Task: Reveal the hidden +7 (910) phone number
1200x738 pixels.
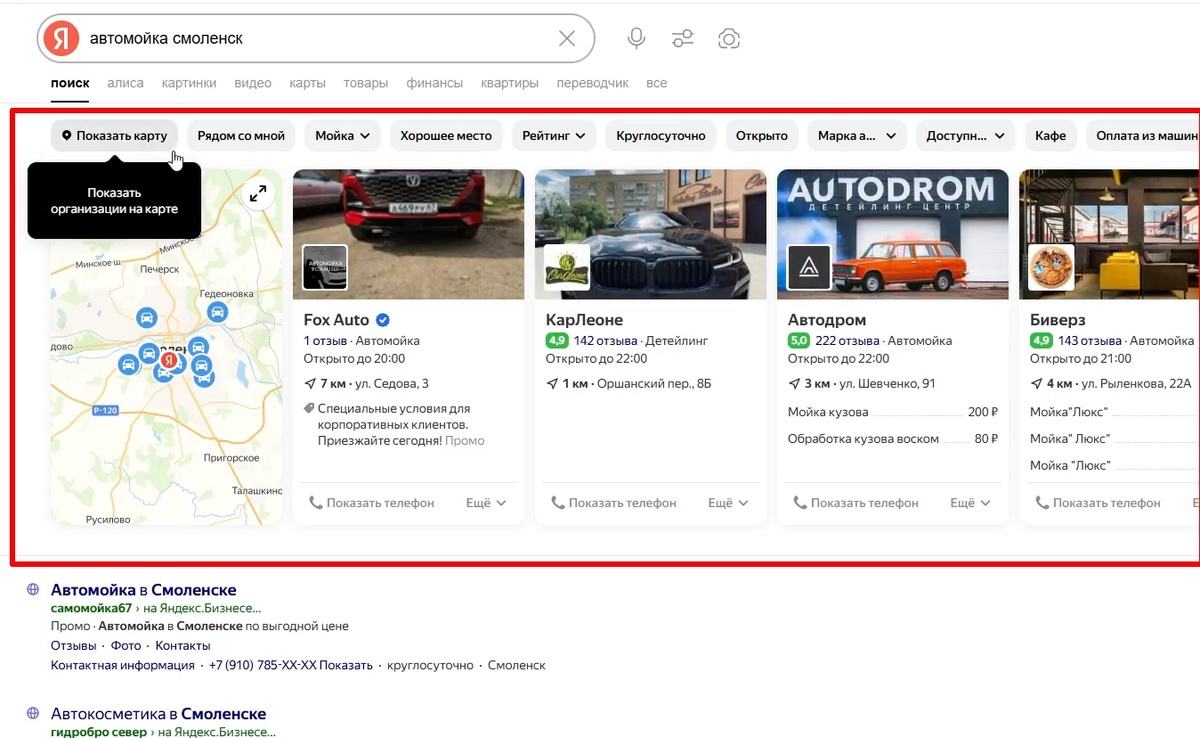Action: pyautogui.click(x=290, y=665)
